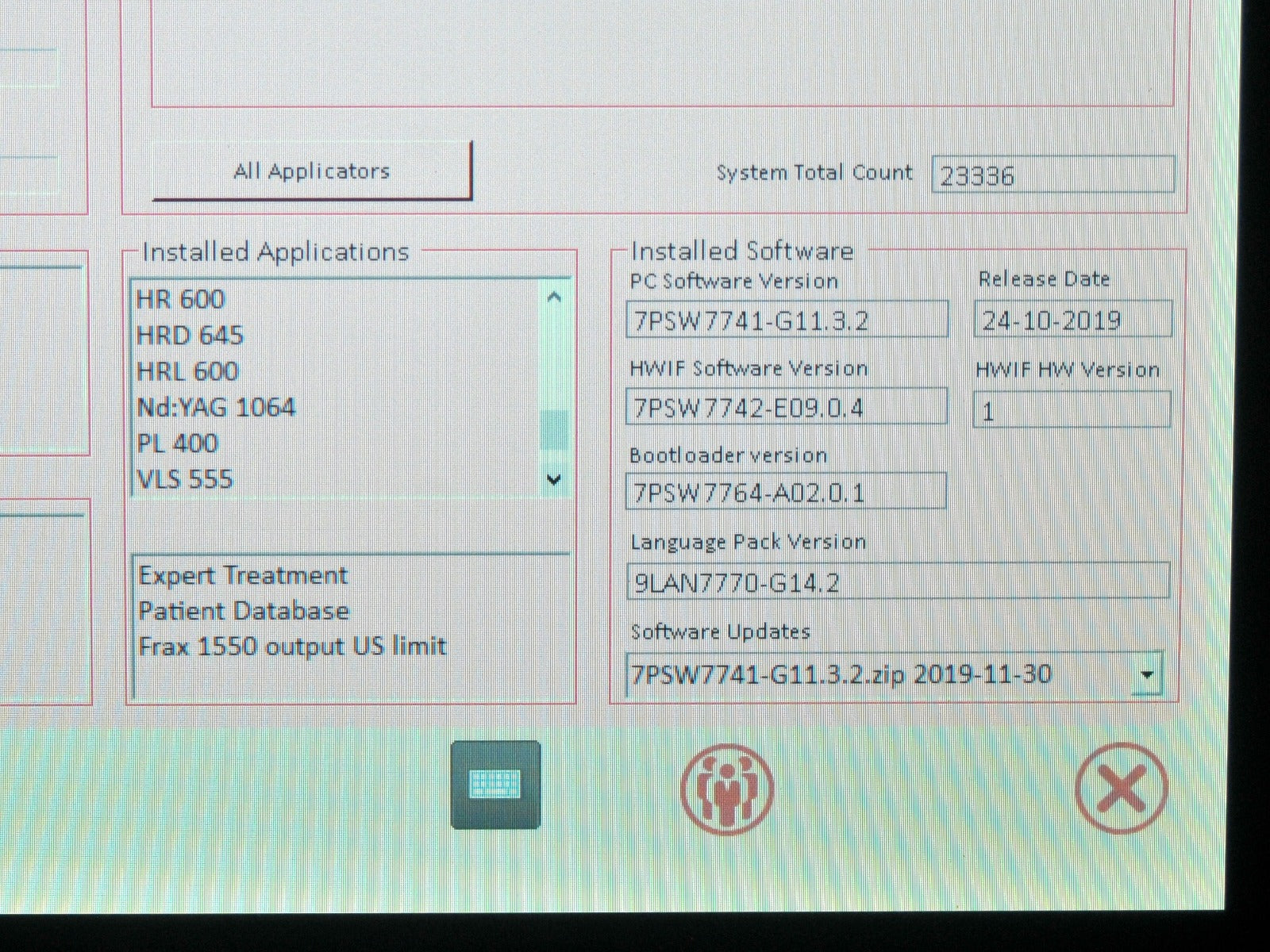The width and height of the screenshot is (1270, 952).
Task: Select PL 400 list entry
Action: tap(177, 443)
